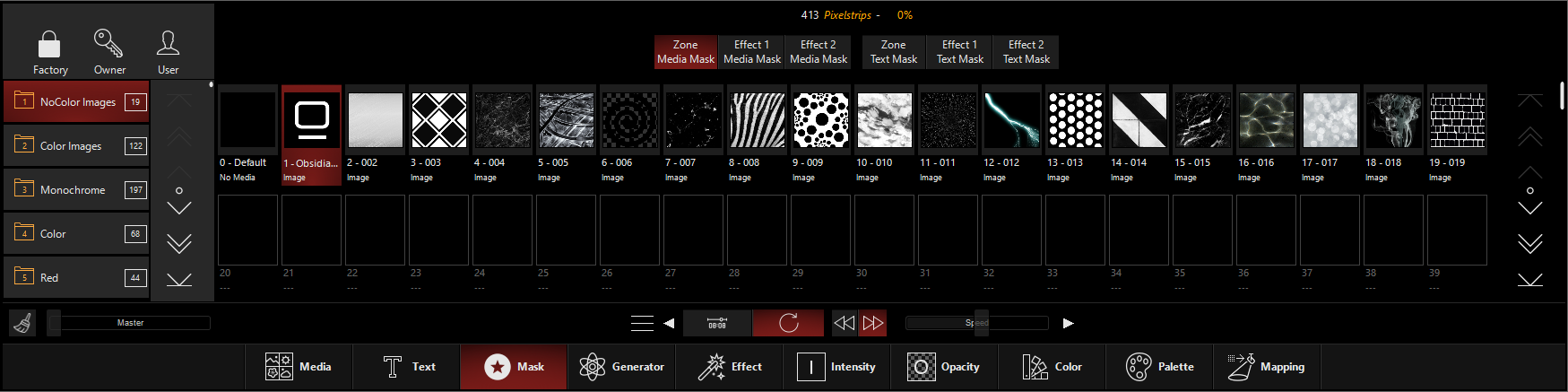The width and height of the screenshot is (1568, 392).
Task: Open the playback list menu icon
Action: coord(642,323)
